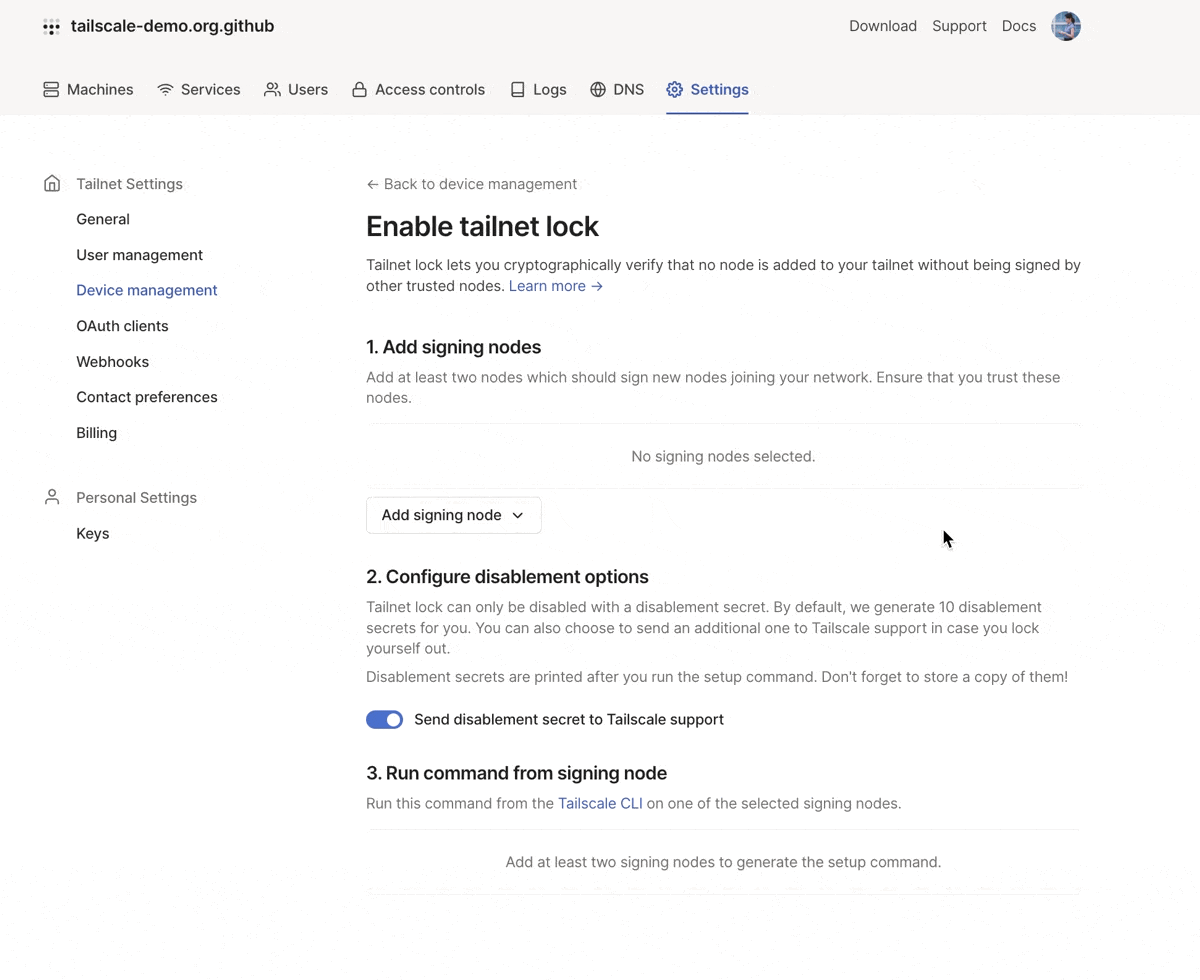Select the DNS tab

tap(617, 90)
